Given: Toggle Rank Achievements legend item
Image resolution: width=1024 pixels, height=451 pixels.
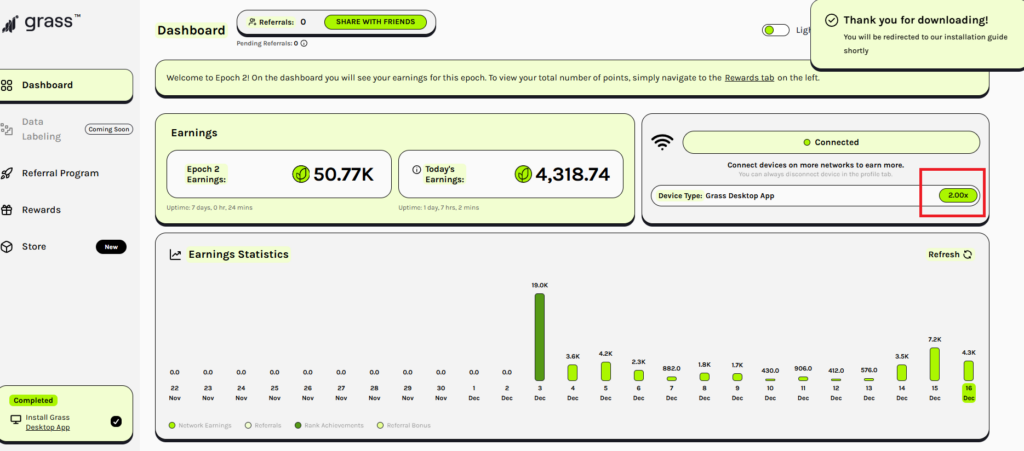Looking at the screenshot, I should pyautogui.click(x=328, y=426).
